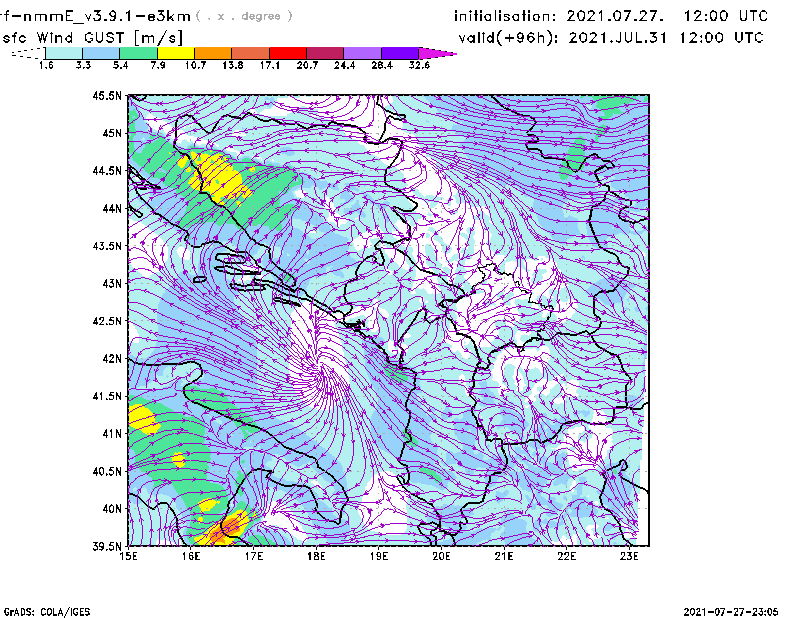Click latitude label '39.5N'
The image size is (800, 618).
coord(107,546)
